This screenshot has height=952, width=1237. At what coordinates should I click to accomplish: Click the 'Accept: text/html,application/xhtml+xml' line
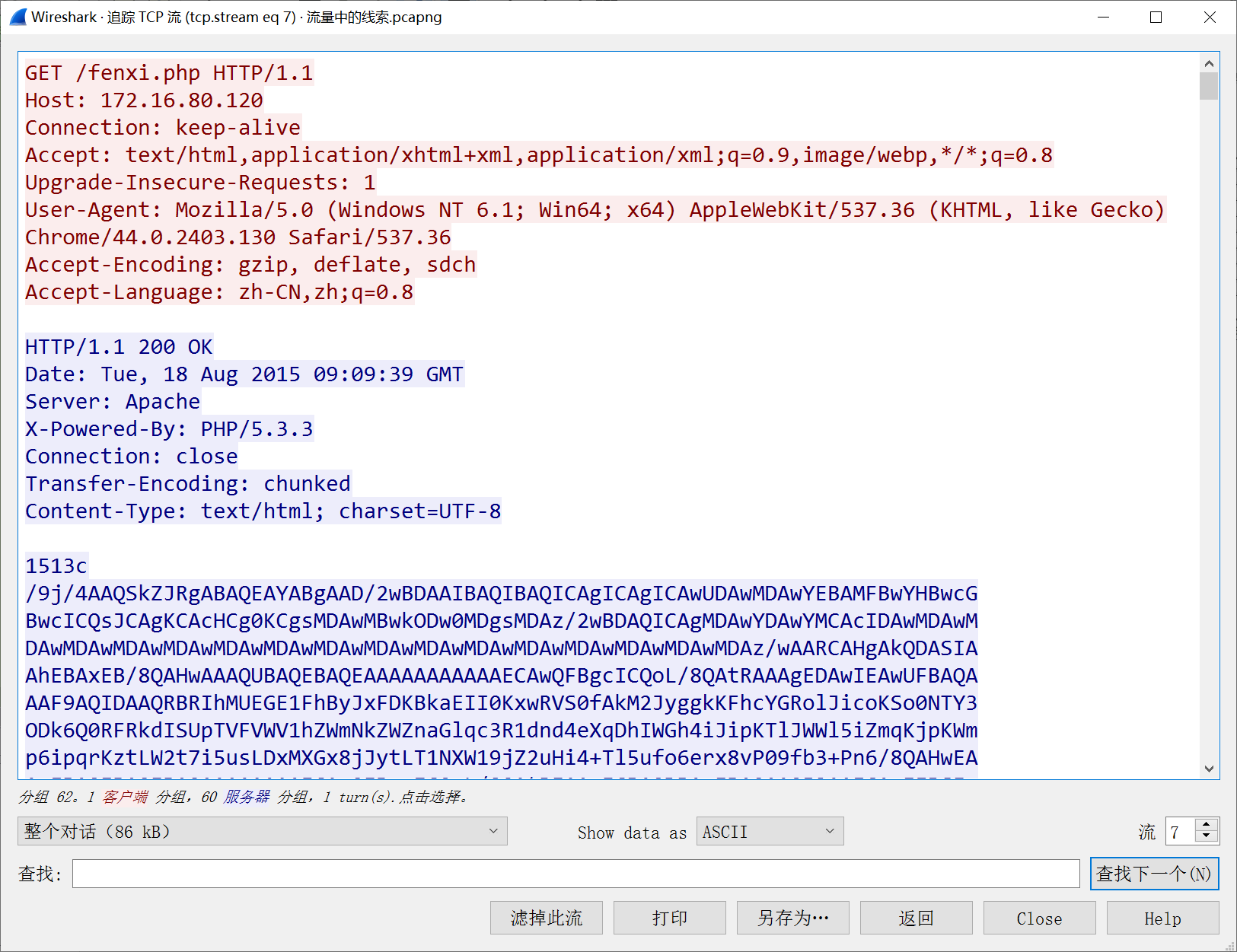[x=539, y=155]
